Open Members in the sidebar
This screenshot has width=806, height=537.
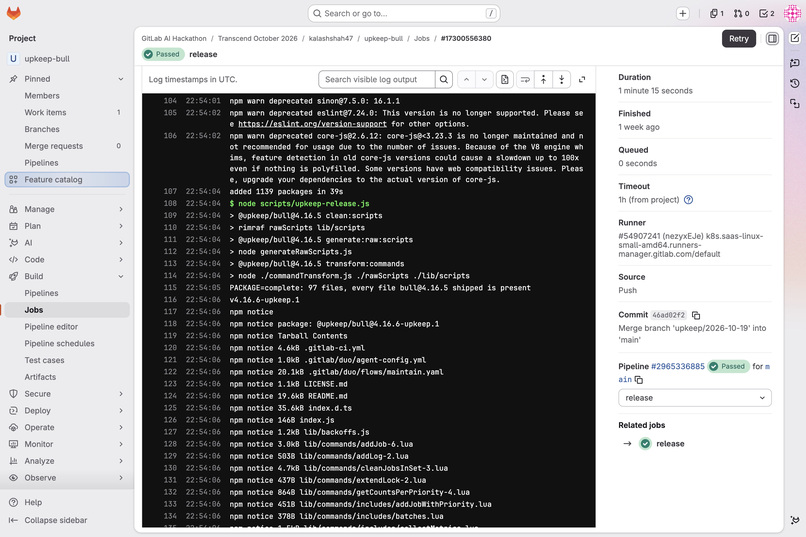(x=67, y=96)
